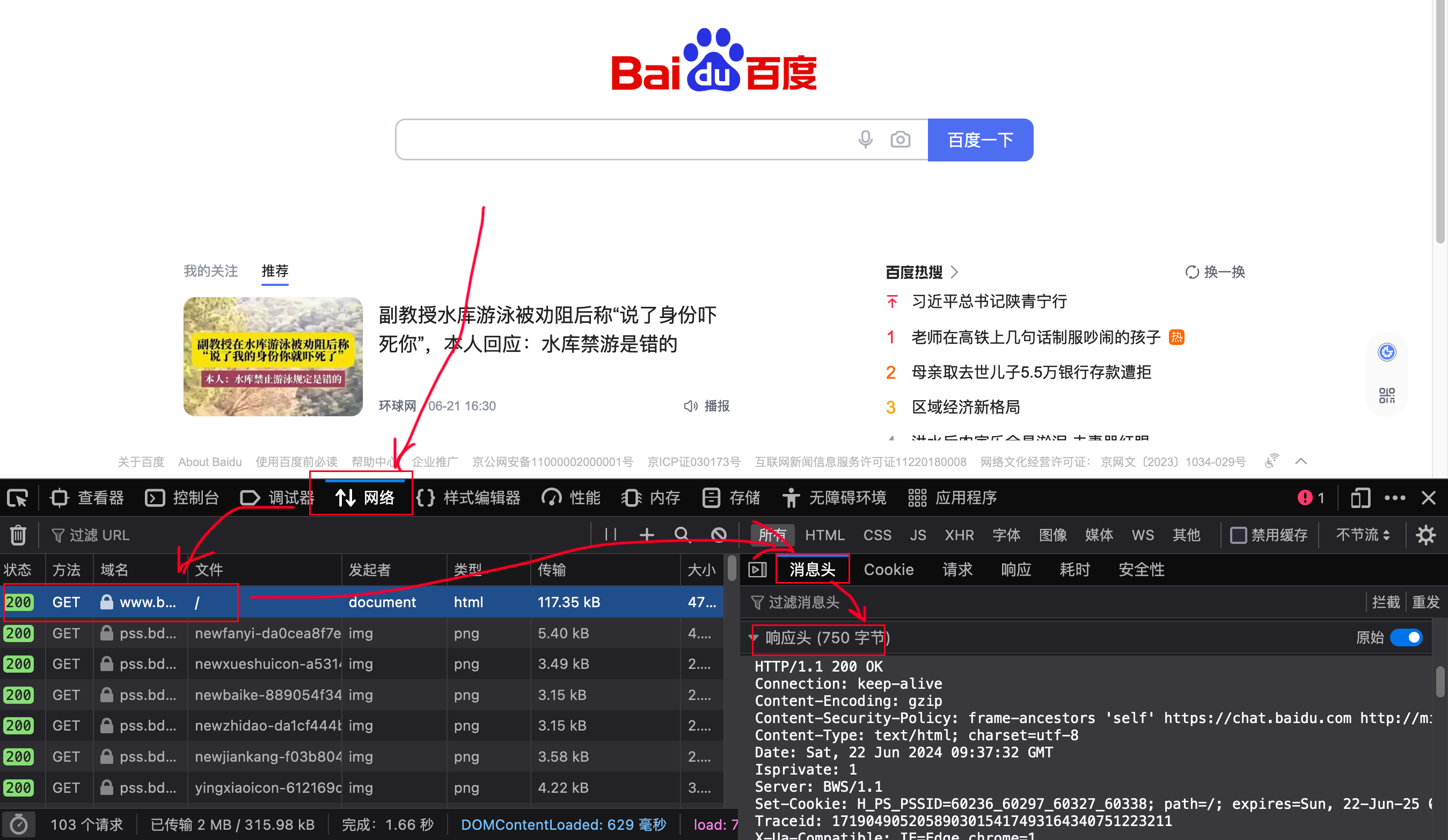Viewport: 1448px width, 840px height.
Task: Open the 性能 tab
Action: pyautogui.click(x=571, y=497)
